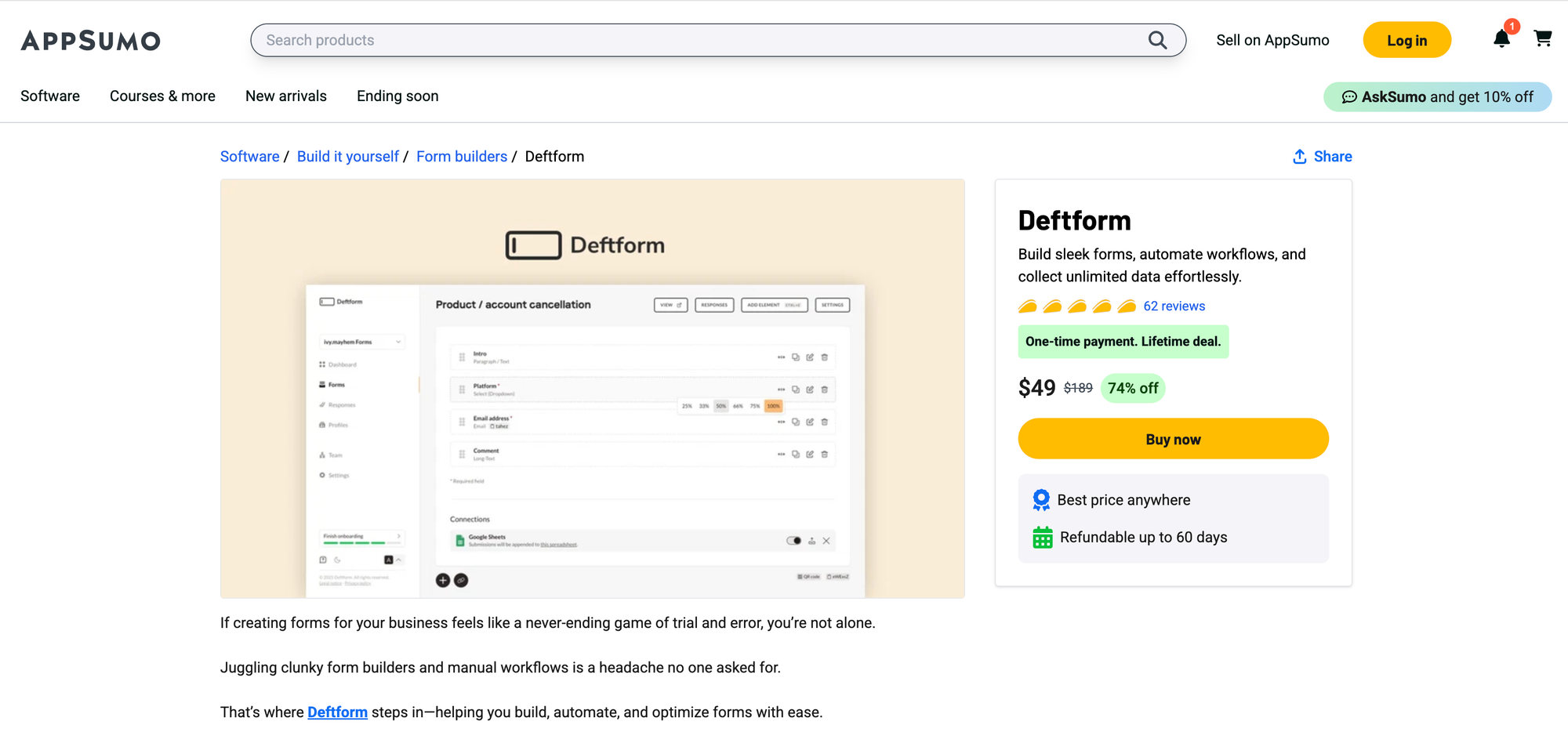This screenshot has height=743, width=1568.
Task: Go to New arrivals
Action: pos(286,96)
